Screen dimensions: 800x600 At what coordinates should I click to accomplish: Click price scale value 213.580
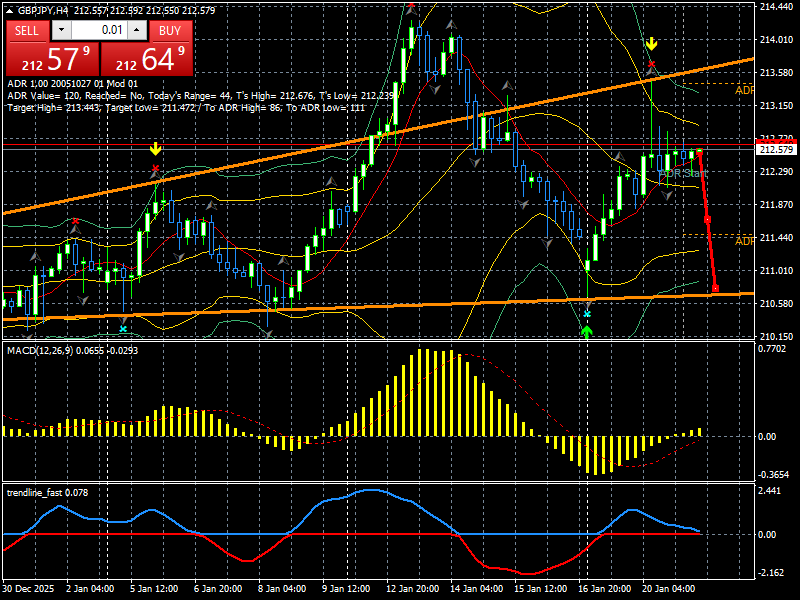[x=776, y=72]
